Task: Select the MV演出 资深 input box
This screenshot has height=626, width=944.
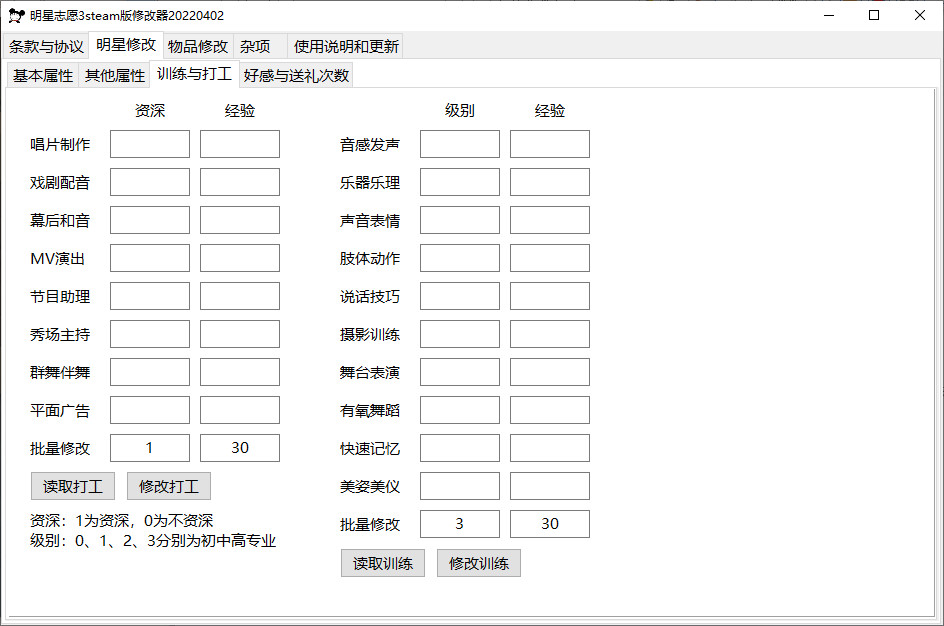Action: click(150, 258)
